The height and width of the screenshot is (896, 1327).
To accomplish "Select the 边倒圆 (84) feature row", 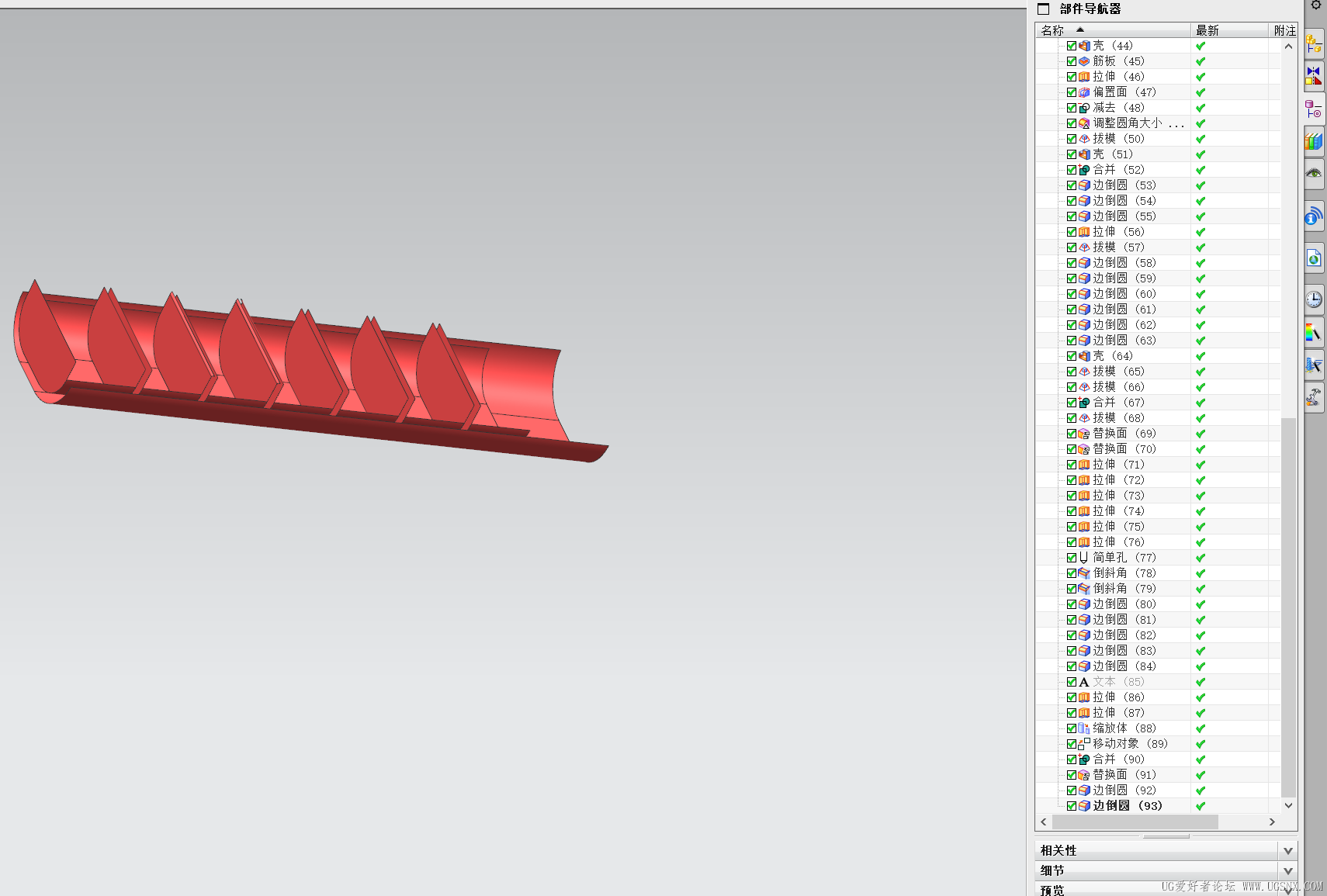I will pyautogui.click(x=1158, y=666).
